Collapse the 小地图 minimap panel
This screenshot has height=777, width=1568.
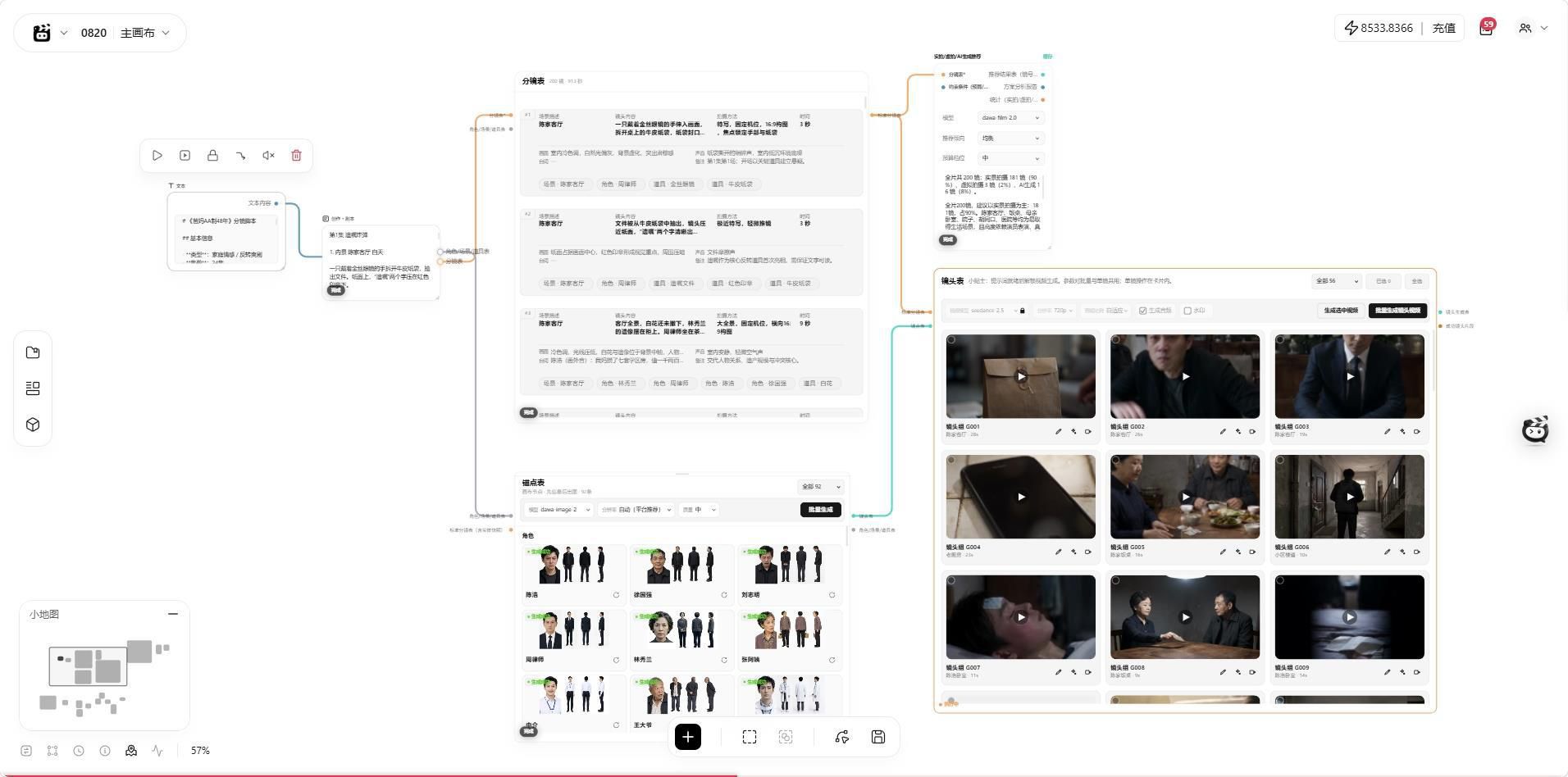click(173, 614)
